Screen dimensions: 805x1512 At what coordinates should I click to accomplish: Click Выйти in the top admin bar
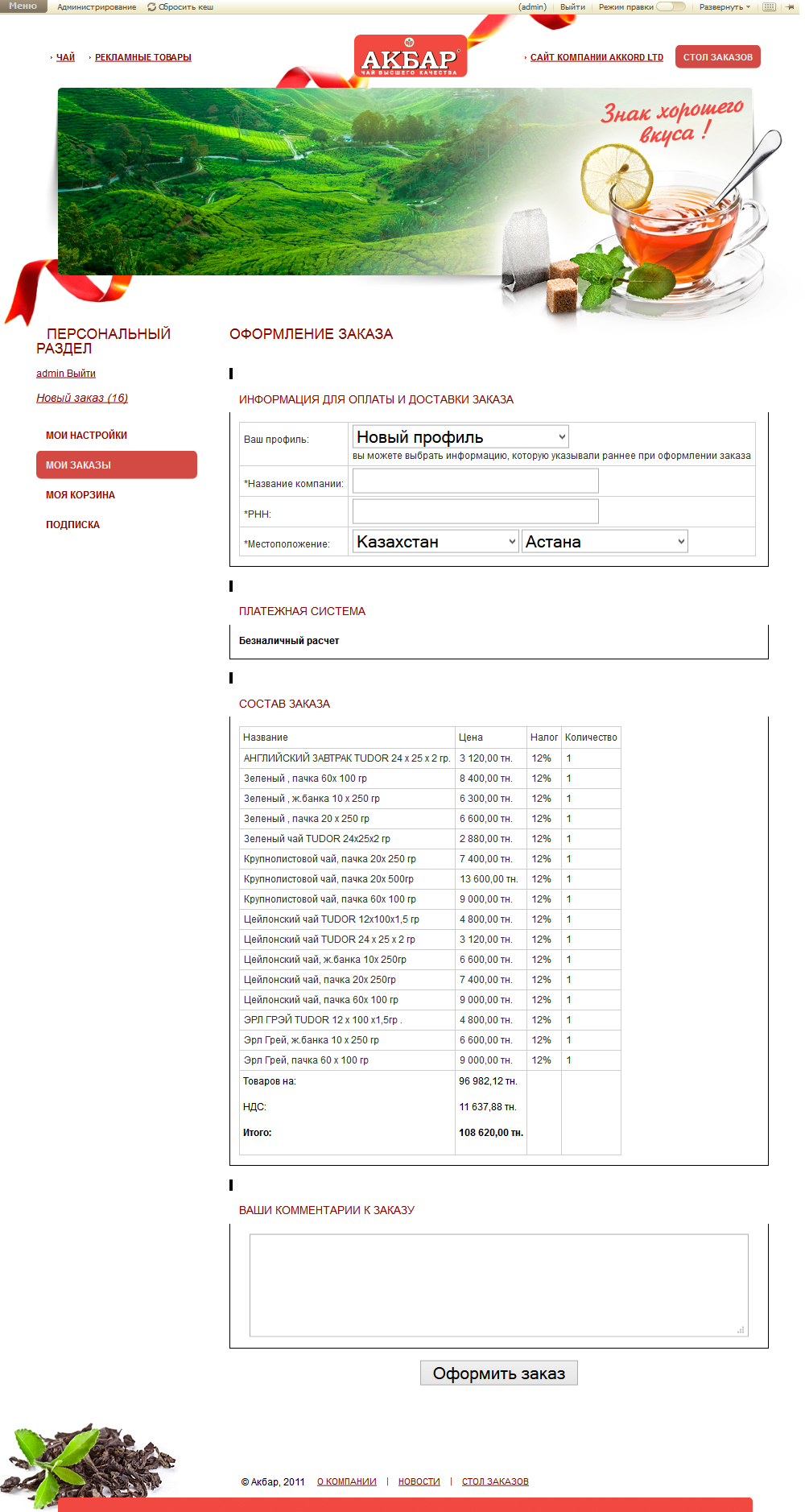pyautogui.click(x=572, y=7)
